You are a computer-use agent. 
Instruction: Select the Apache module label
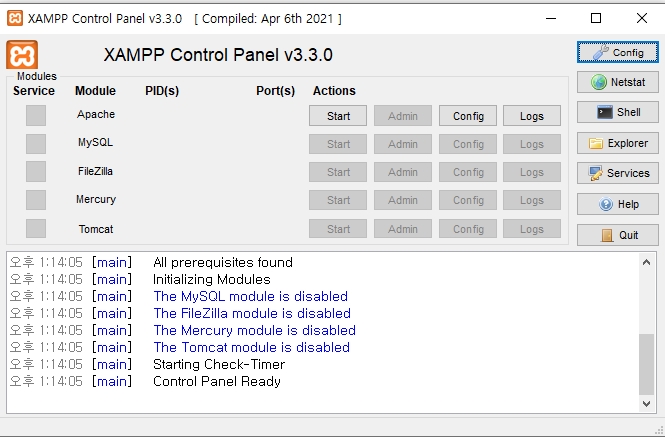click(x=96, y=115)
